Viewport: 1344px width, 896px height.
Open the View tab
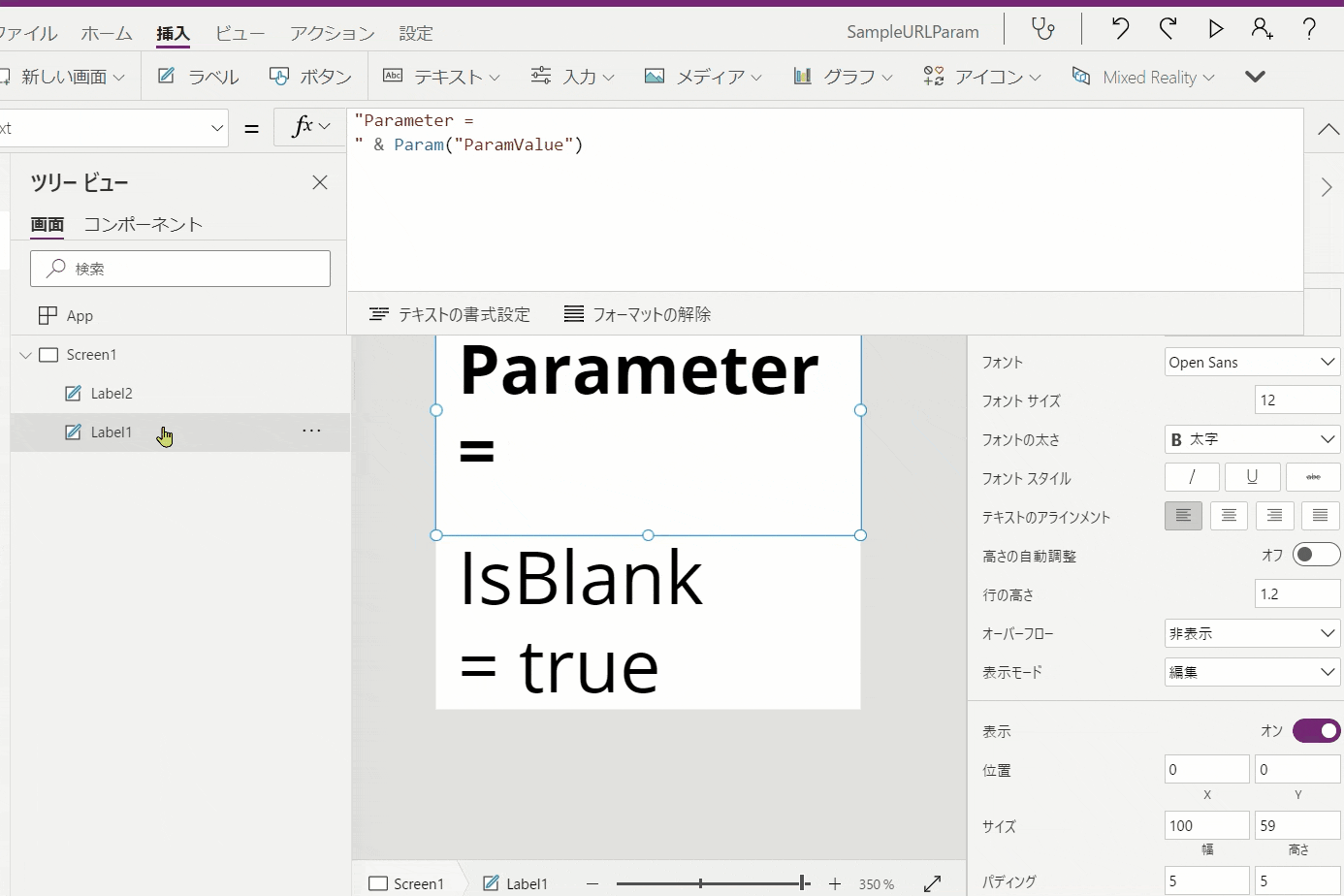coord(240,33)
